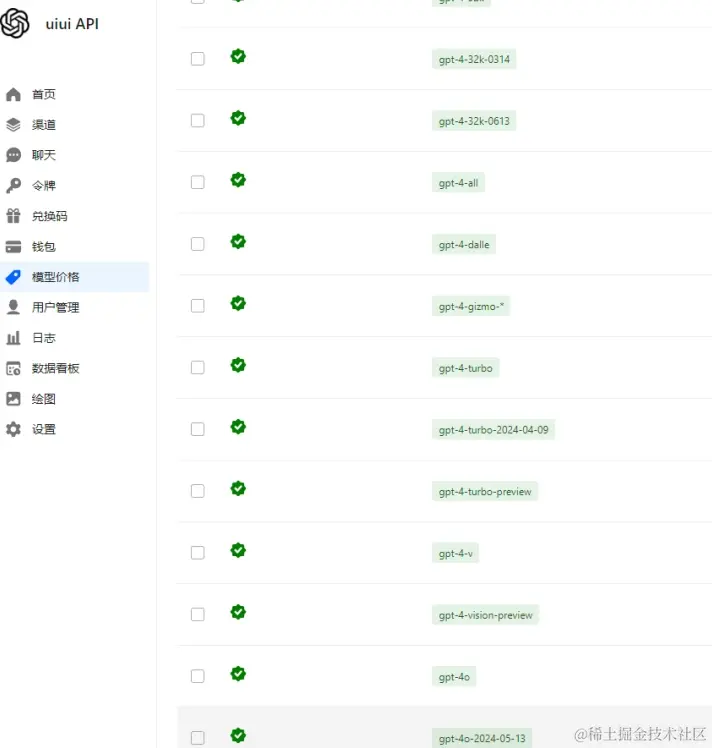Click the 令牌 key icon

tap(13, 186)
